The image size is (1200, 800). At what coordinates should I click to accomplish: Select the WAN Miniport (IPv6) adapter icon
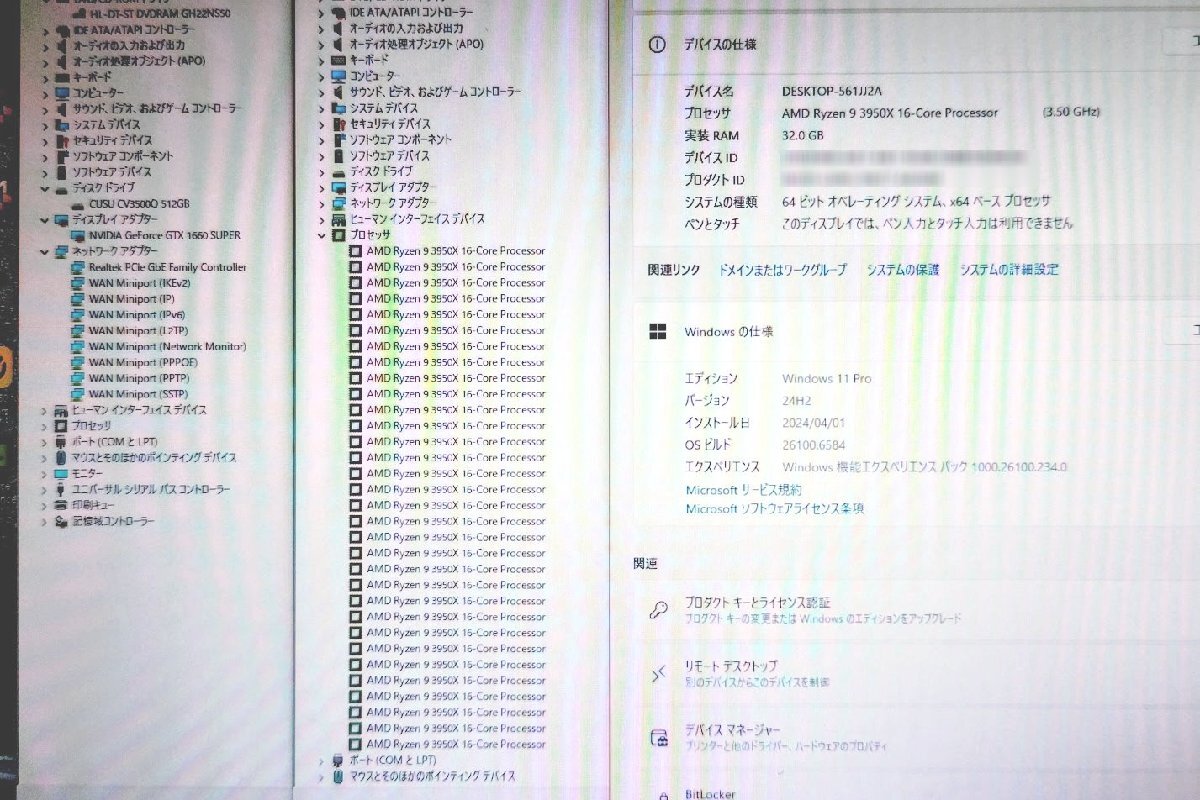click(79, 315)
